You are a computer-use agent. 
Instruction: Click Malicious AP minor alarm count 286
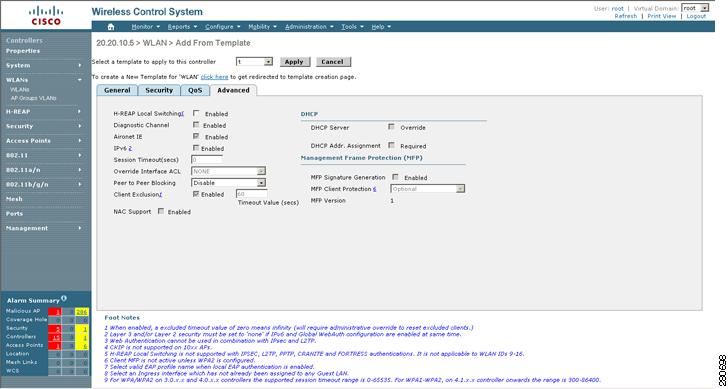(x=82, y=311)
